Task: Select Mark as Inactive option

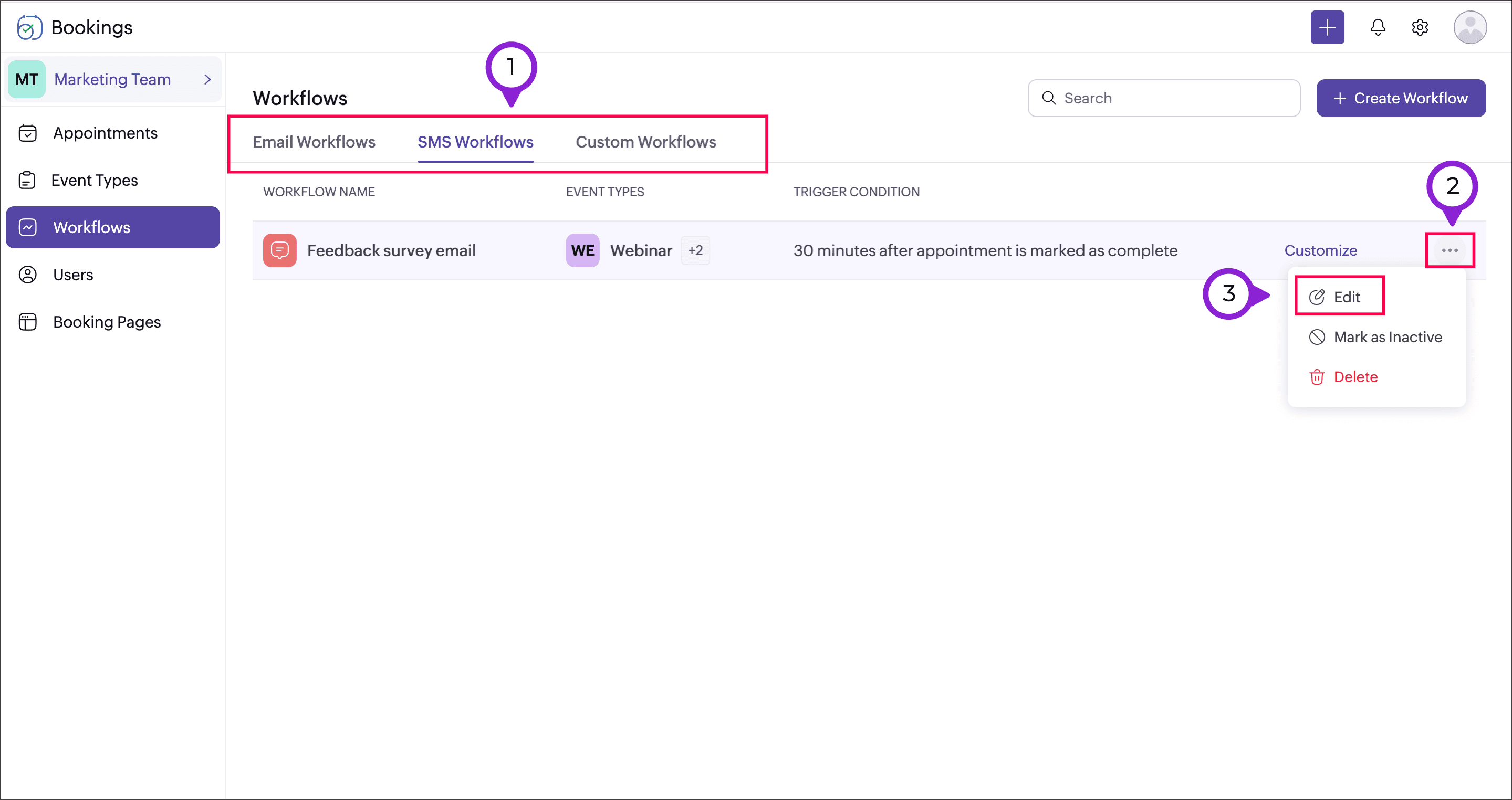Action: pyautogui.click(x=1376, y=336)
